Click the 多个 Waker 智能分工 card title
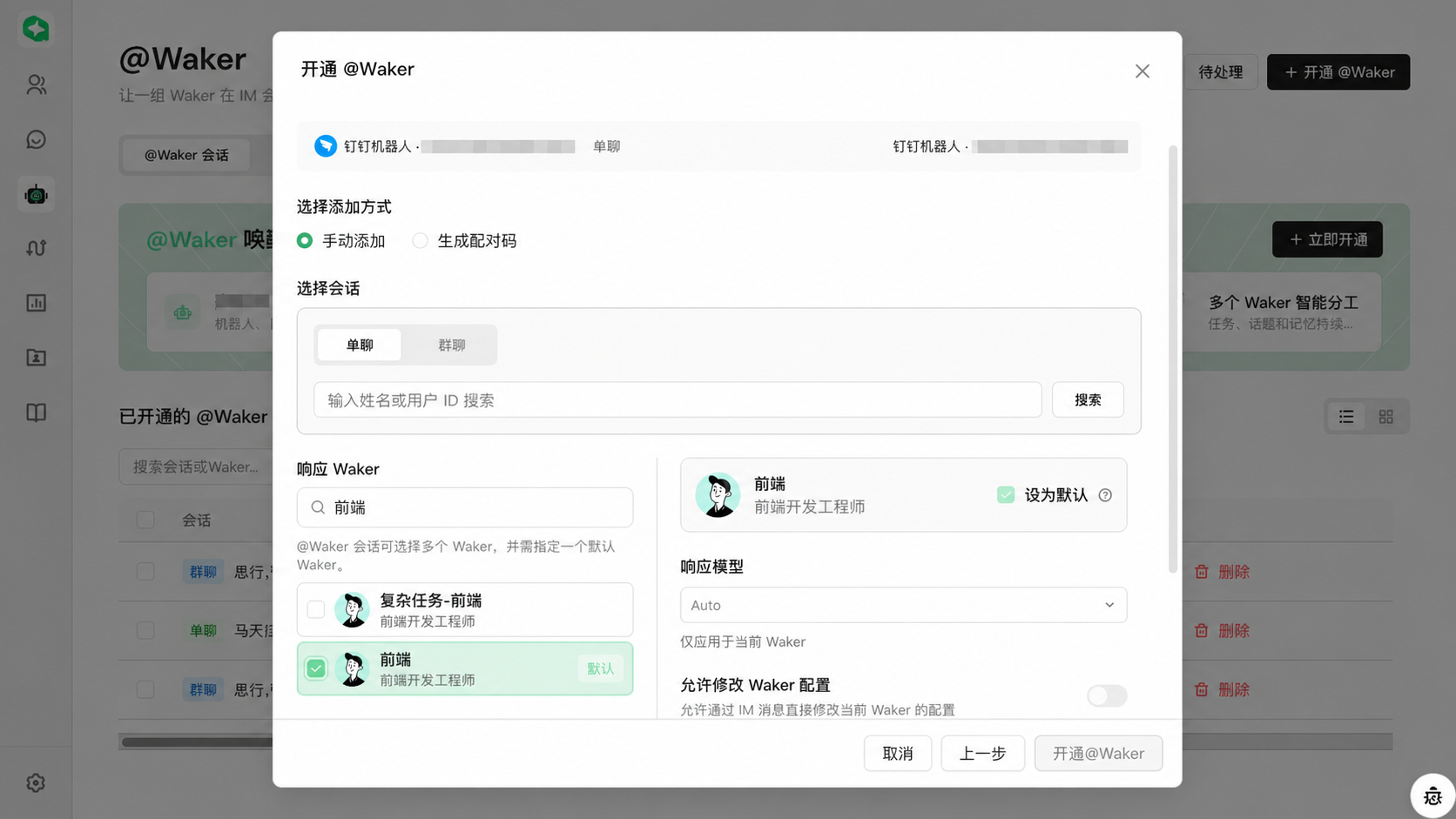This screenshot has width=1456, height=819. 1284,303
